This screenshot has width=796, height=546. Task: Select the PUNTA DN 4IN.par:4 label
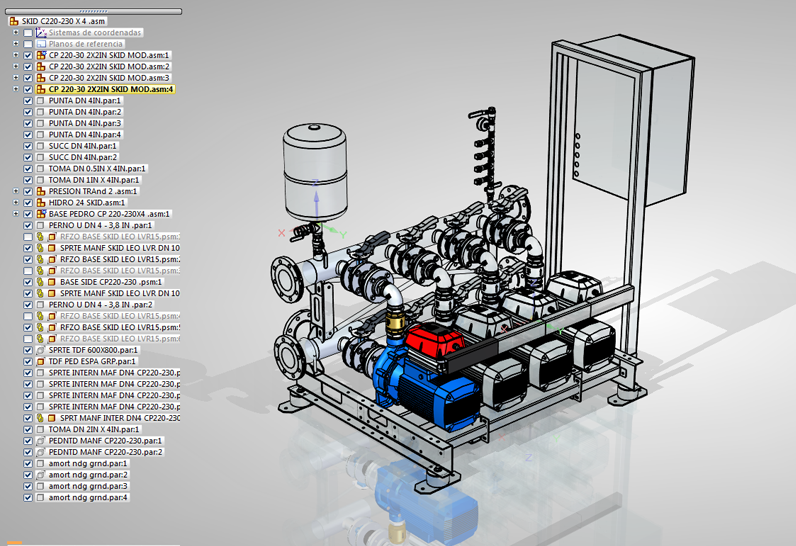click(85, 135)
